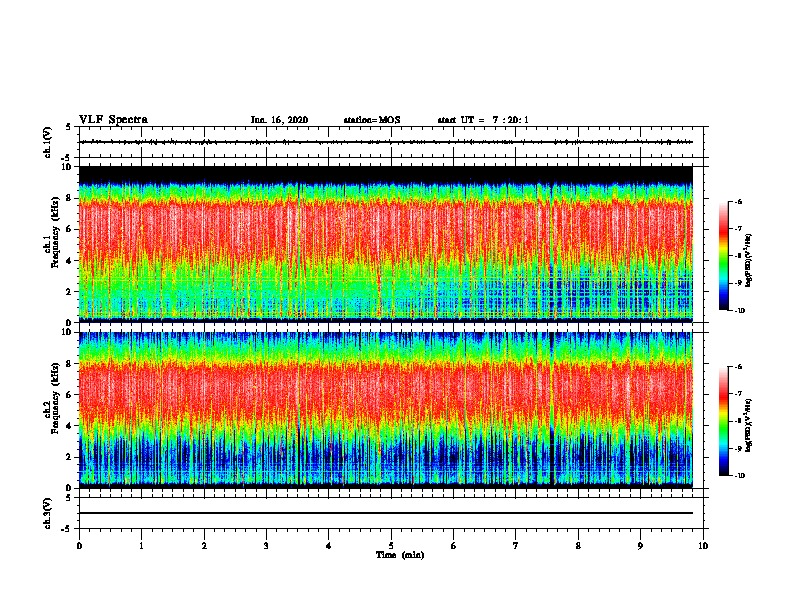Click the ch.1 "Frequency (kHz)" axis label

(55, 232)
